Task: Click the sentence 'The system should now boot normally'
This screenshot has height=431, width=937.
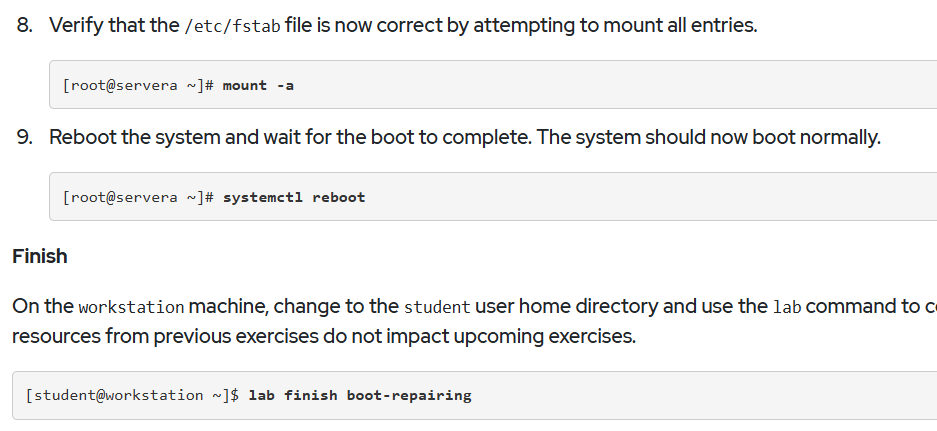Action: (x=708, y=137)
